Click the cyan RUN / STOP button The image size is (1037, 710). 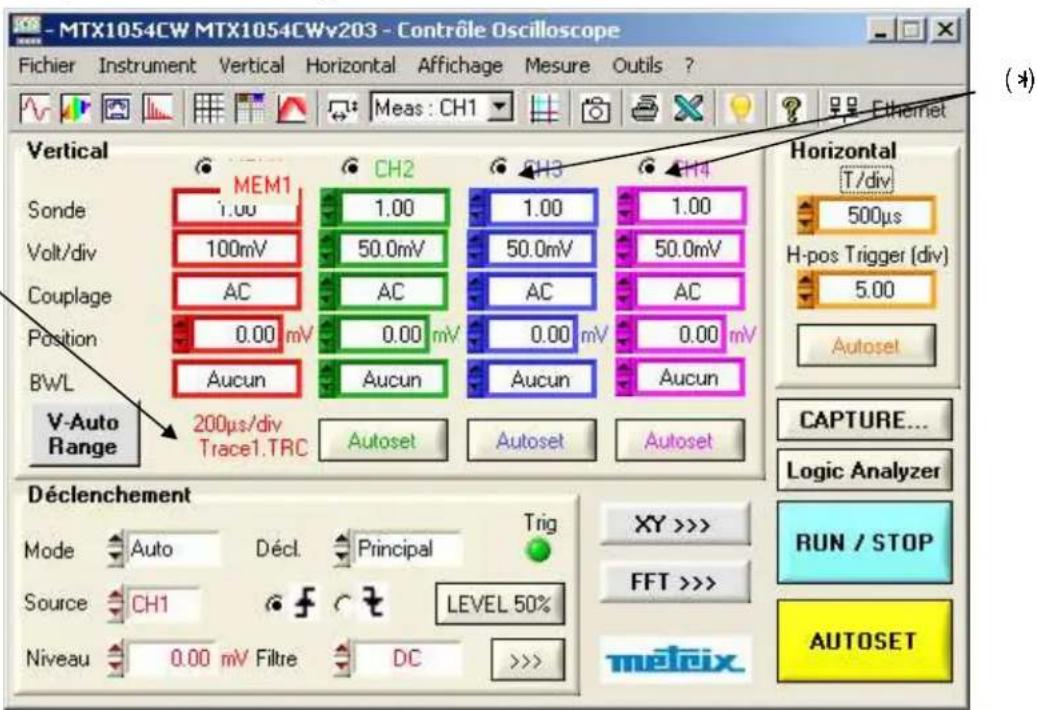point(864,543)
